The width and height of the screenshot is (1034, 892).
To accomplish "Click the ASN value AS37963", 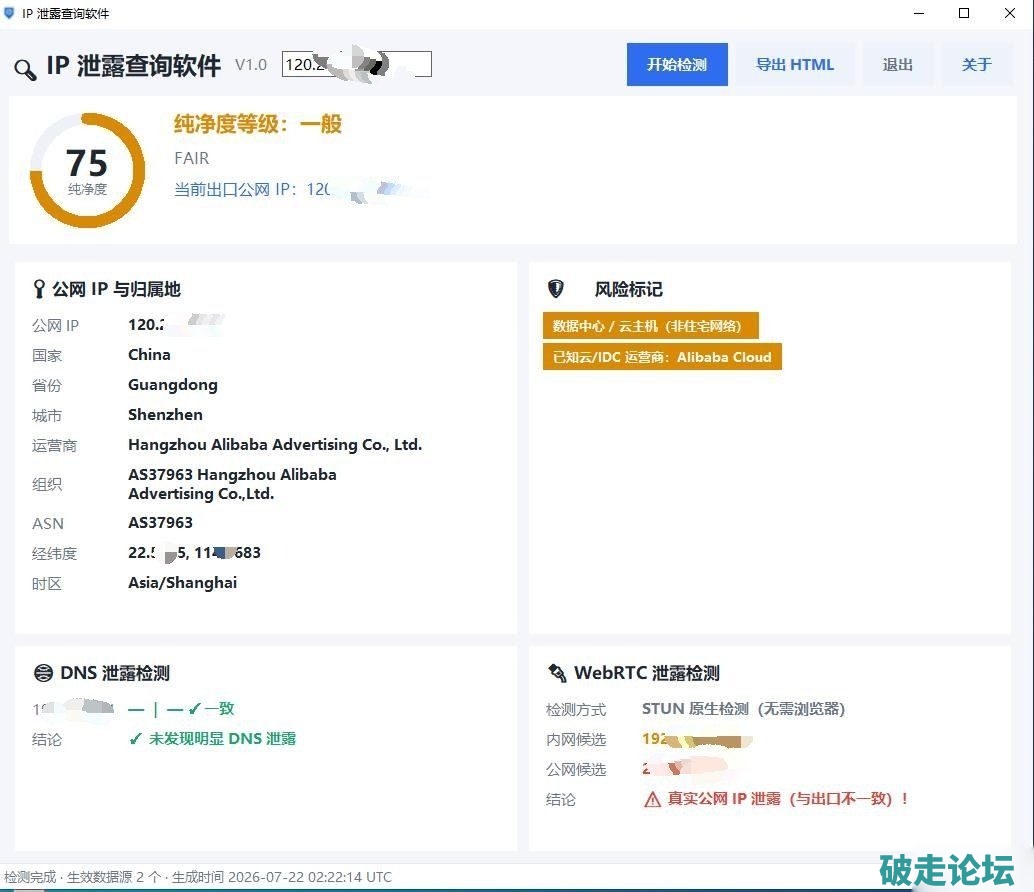I will point(160,523).
